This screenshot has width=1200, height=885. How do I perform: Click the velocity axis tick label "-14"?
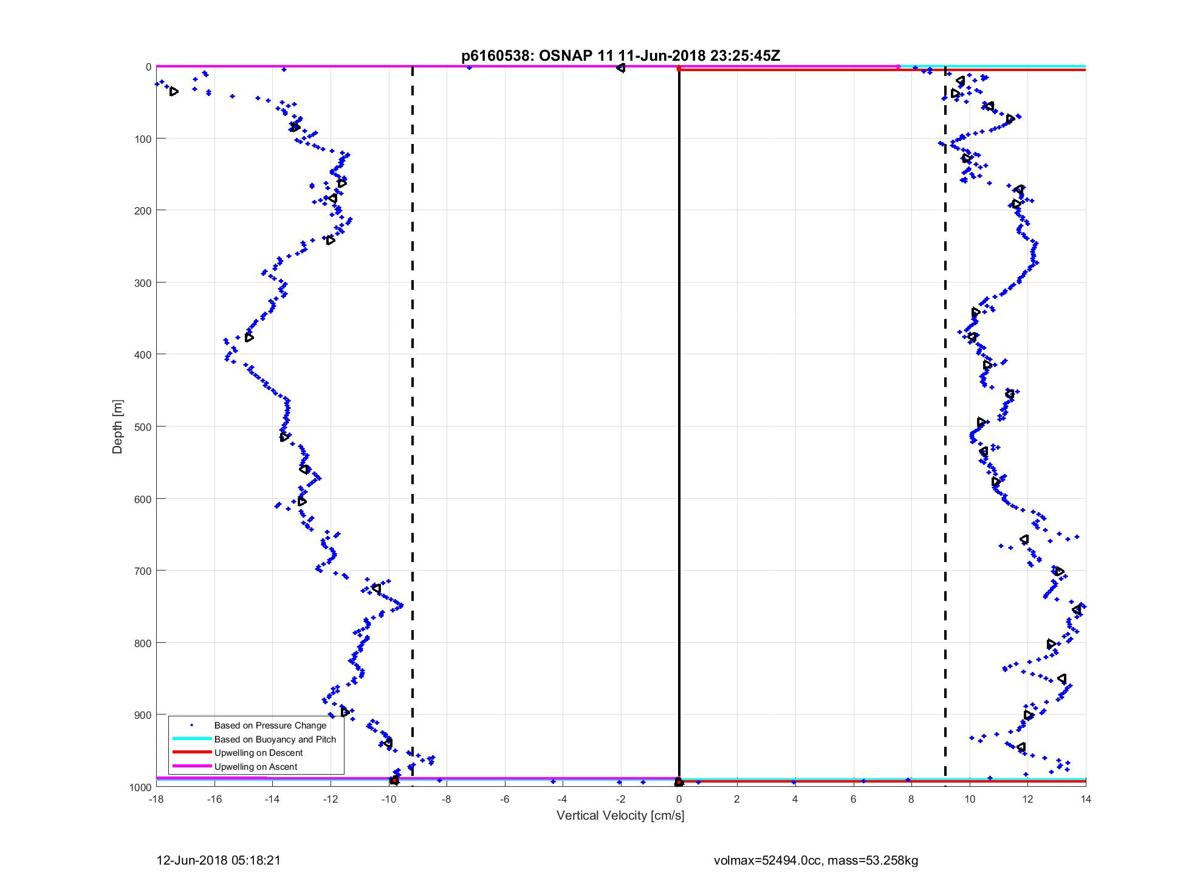[272, 799]
